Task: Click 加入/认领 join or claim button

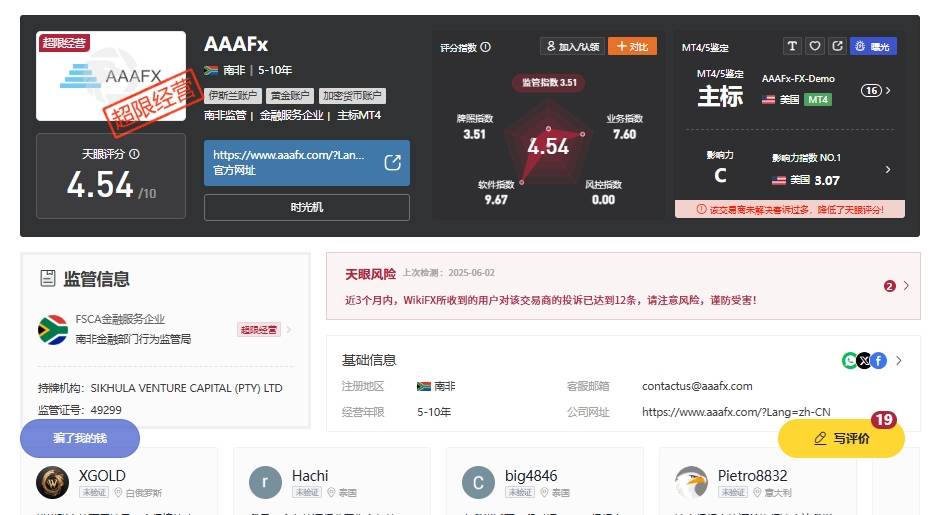Action: [572, 46]
